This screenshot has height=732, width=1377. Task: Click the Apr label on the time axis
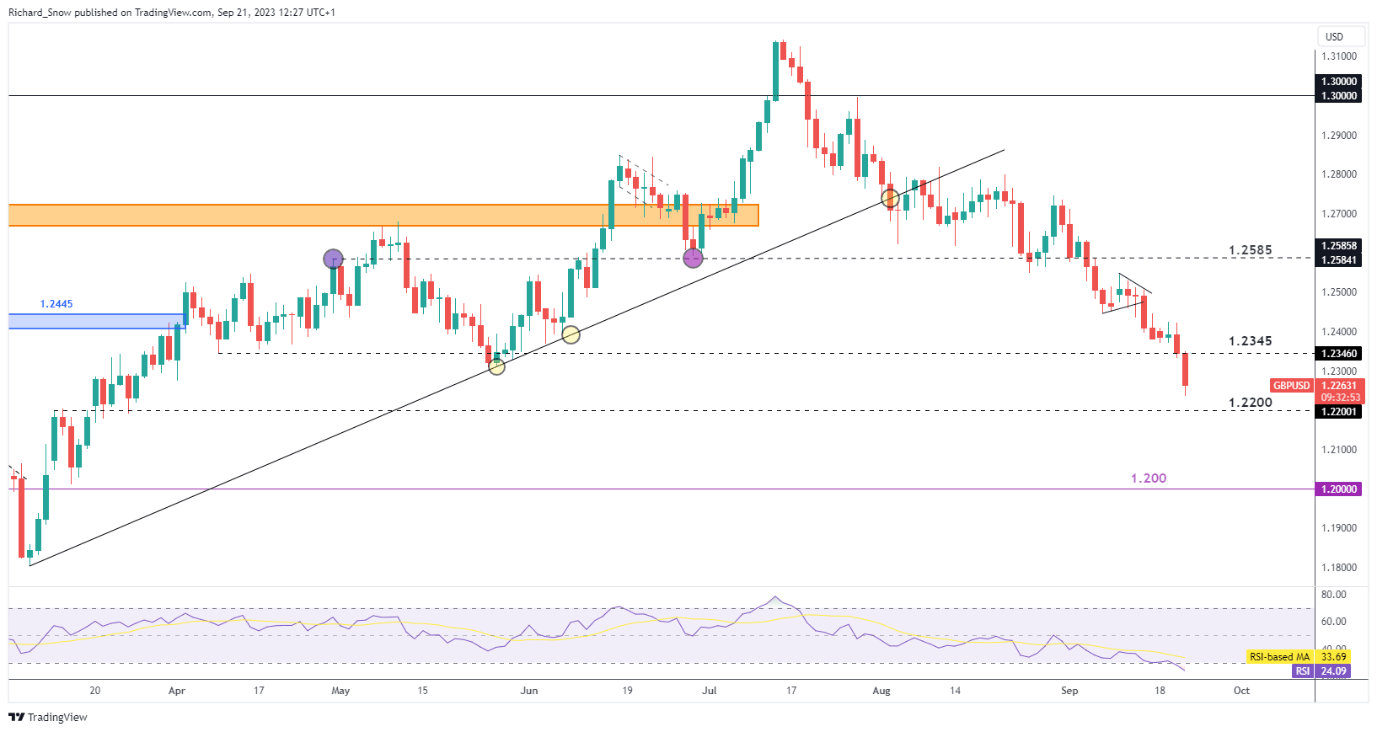click(x=177, y=690)
